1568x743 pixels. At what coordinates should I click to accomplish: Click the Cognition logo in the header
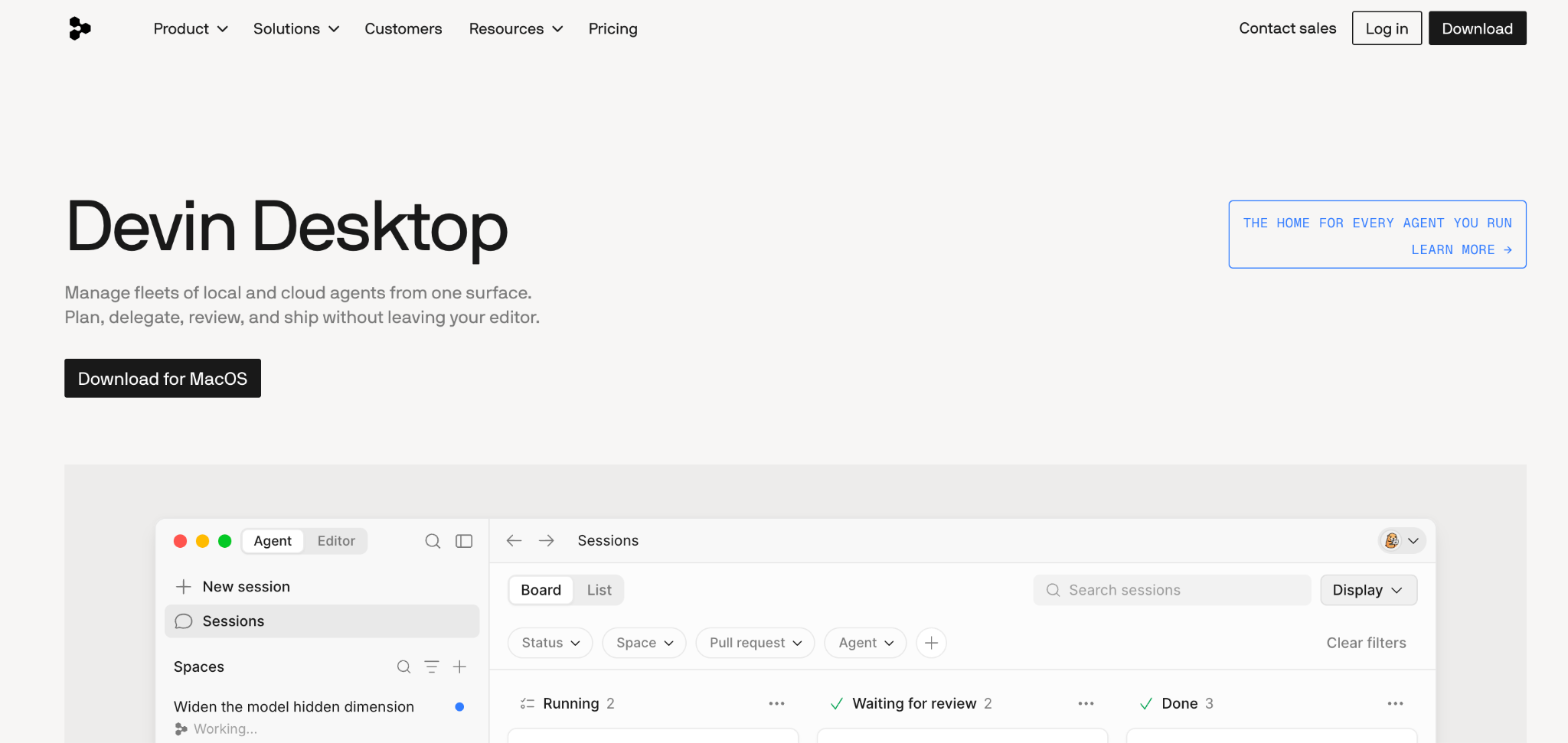(80, 28)
